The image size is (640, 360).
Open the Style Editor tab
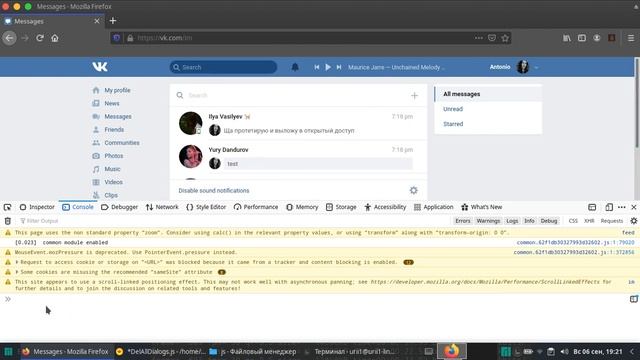tap(206, 207)
